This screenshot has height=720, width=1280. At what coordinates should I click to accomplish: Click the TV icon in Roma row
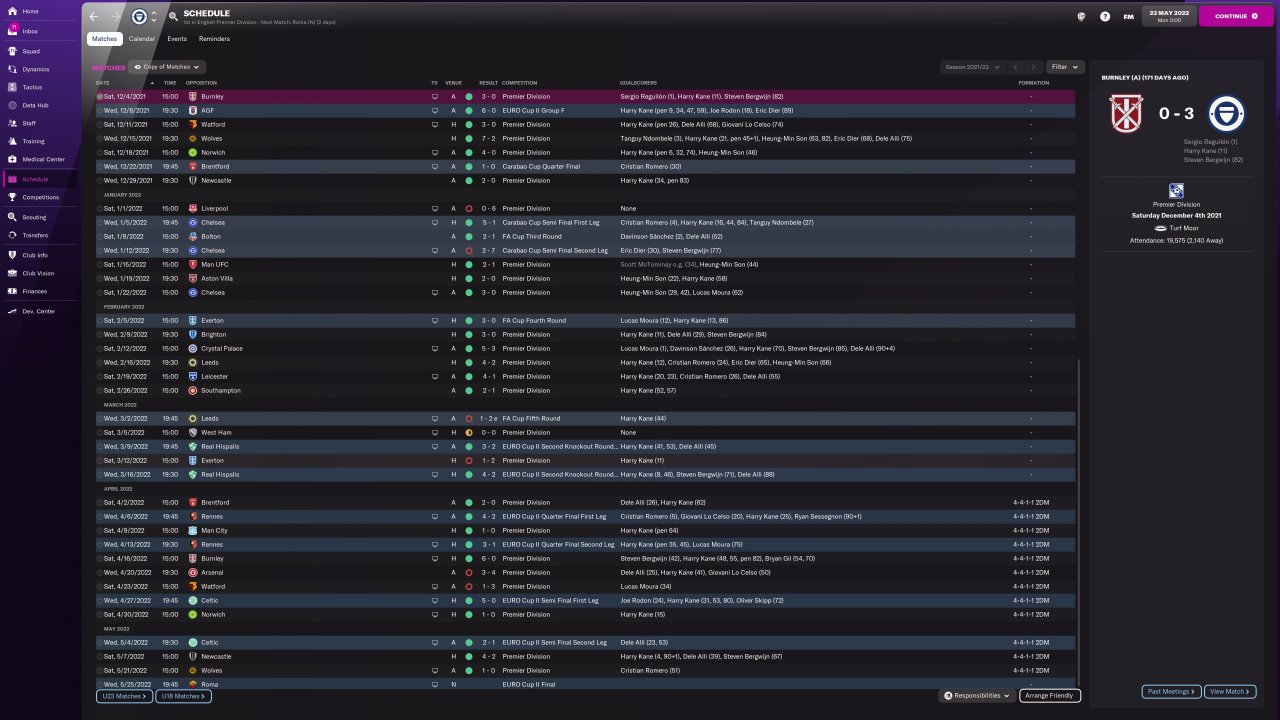pos(435,684)
